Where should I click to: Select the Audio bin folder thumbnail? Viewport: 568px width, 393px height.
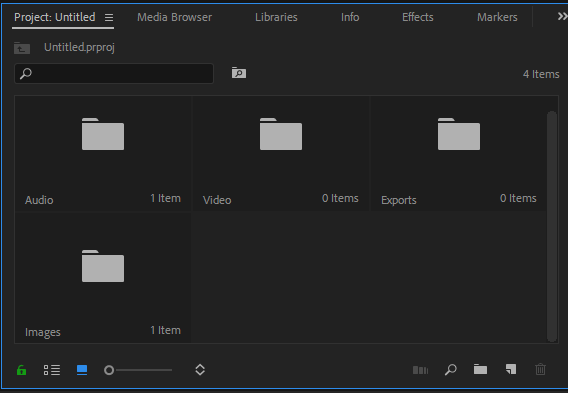point(103,134)
